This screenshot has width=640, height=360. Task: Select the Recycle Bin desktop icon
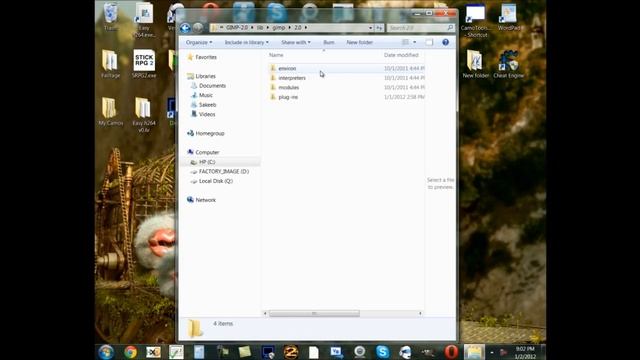pyautogui.click(x=111, y=17)
